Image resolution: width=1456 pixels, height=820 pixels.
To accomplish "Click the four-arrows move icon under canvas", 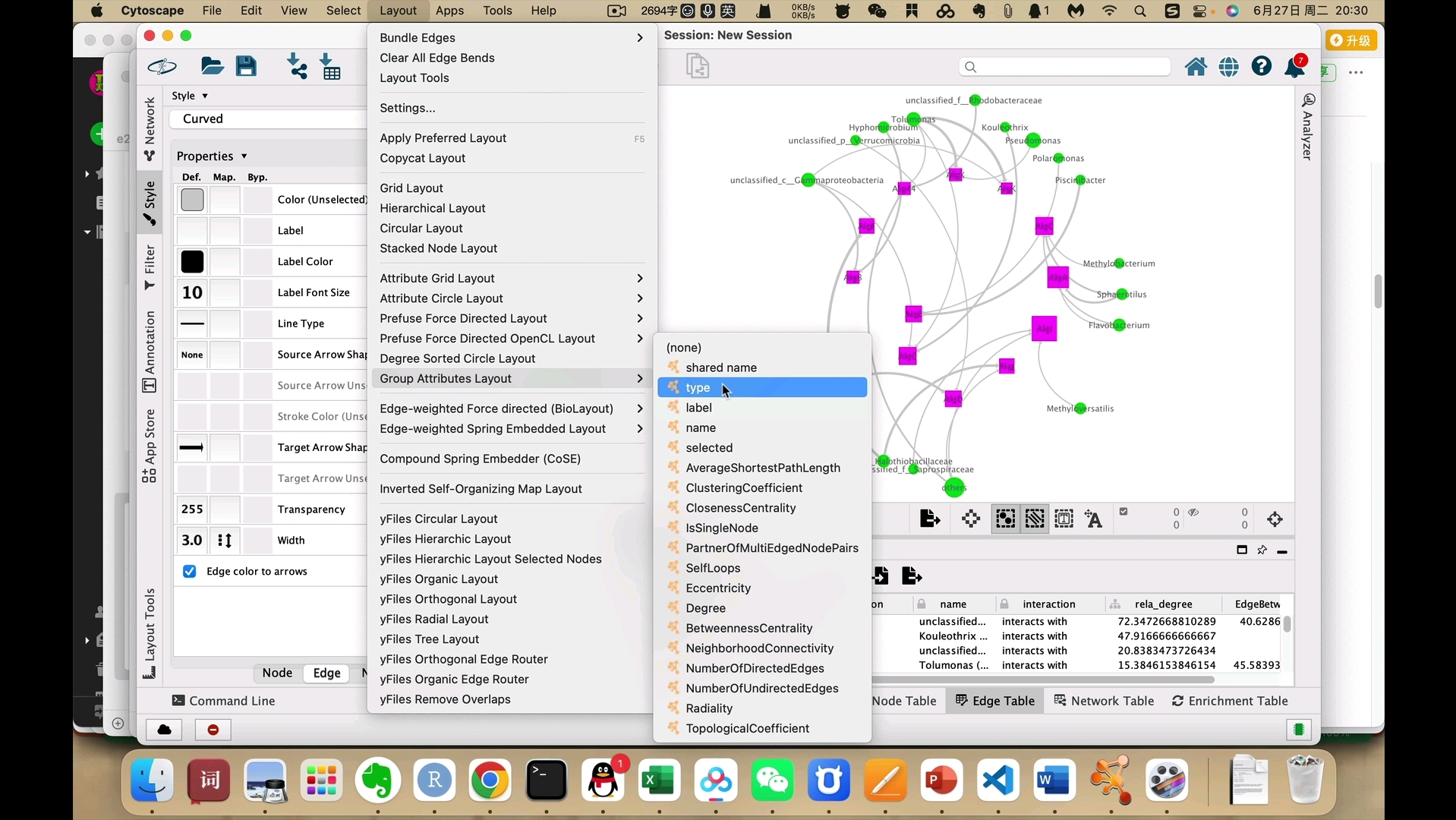I will pyautogui.click(x=971, y=519).
